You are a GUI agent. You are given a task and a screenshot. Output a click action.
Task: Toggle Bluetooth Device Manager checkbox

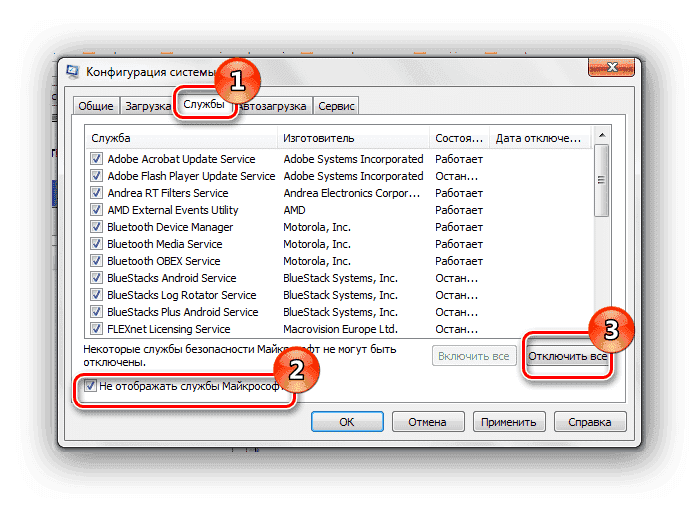click(x=97, y=227)
